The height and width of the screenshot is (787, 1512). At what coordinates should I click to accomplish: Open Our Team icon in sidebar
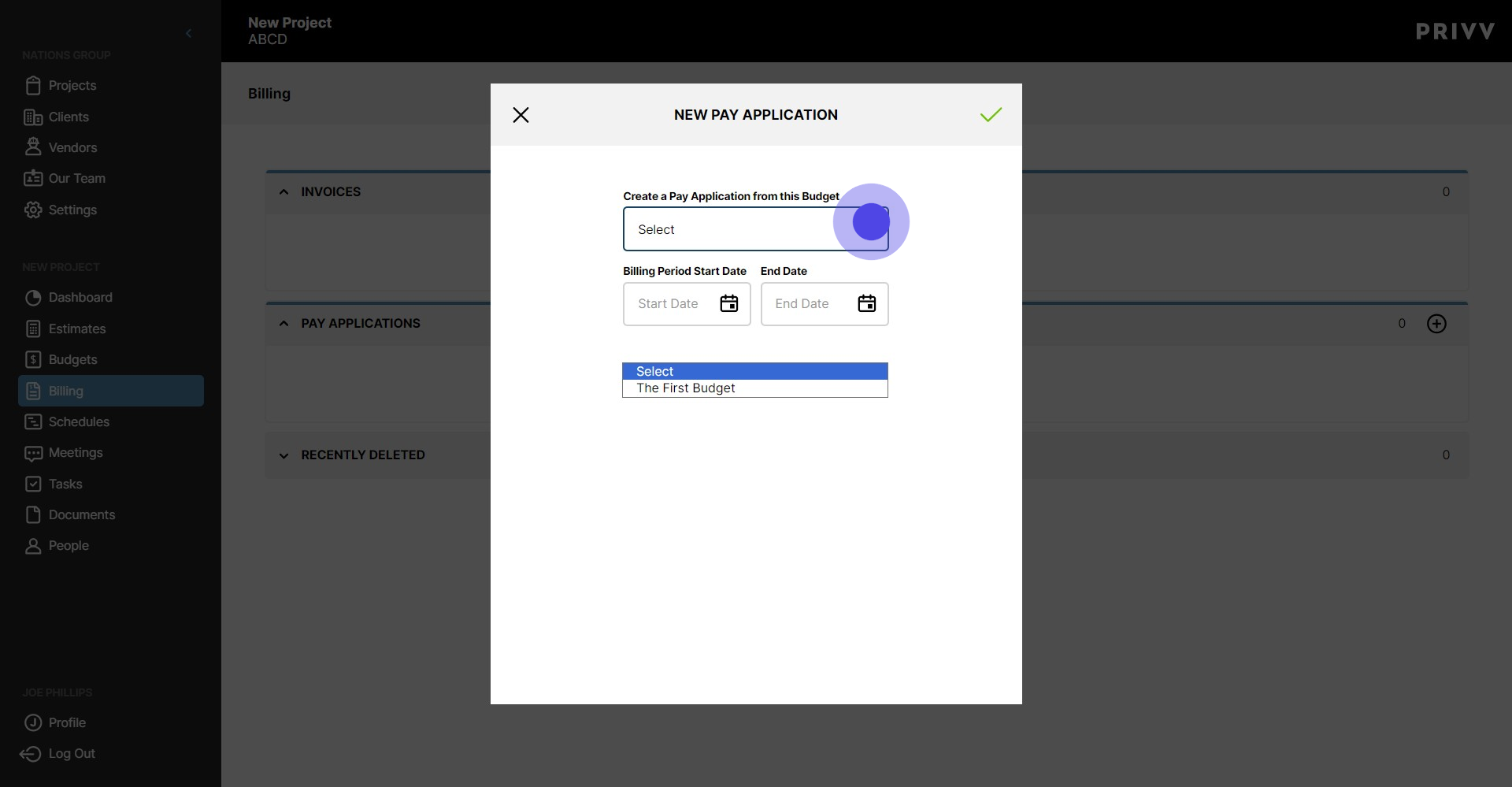tap(33, 178)
